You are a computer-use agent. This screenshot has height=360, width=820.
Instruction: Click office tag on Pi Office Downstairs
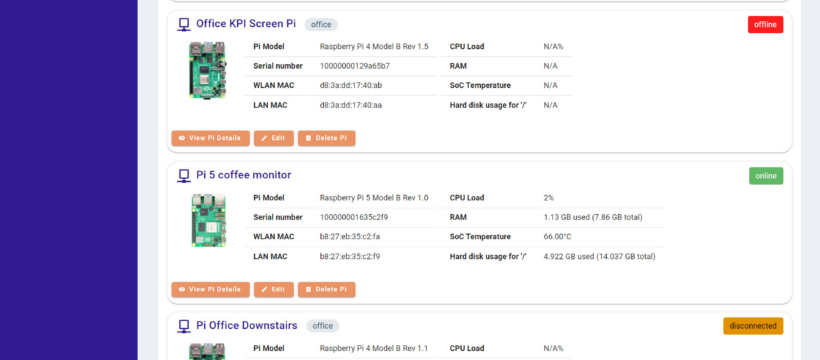[x=323, y=326]
